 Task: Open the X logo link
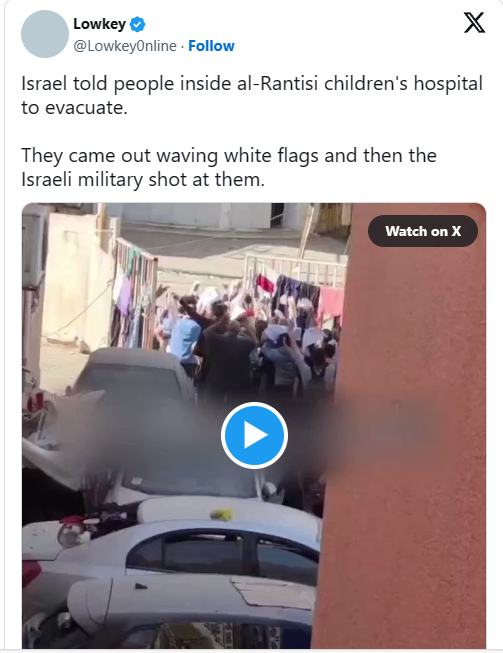click(x=474, y=22)
